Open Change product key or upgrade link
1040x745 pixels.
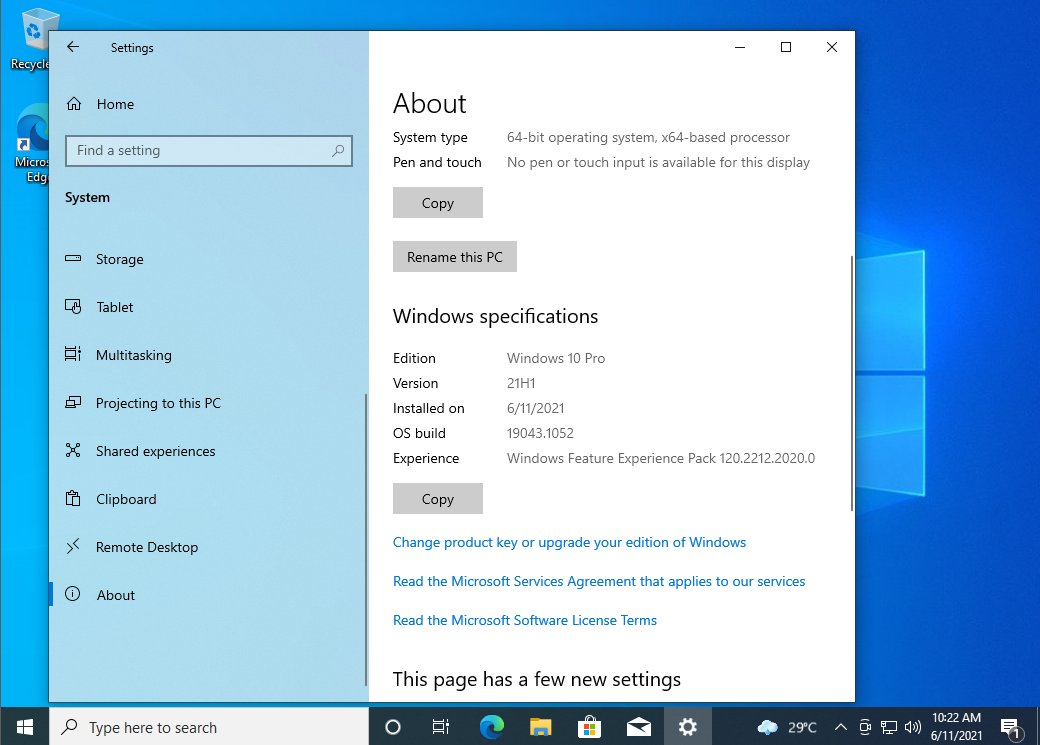(x=569, y=542)
